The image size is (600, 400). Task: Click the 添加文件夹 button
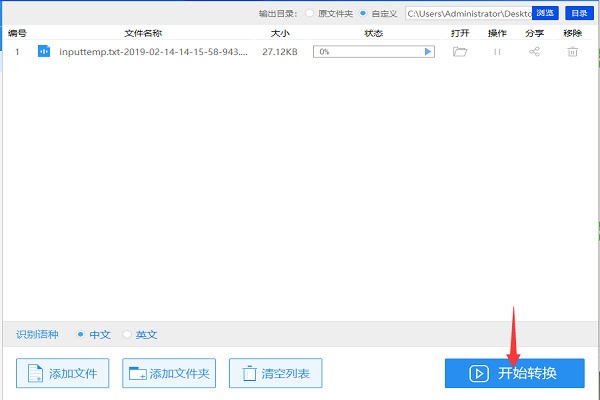pyautogui.click(x=169, y=373)
